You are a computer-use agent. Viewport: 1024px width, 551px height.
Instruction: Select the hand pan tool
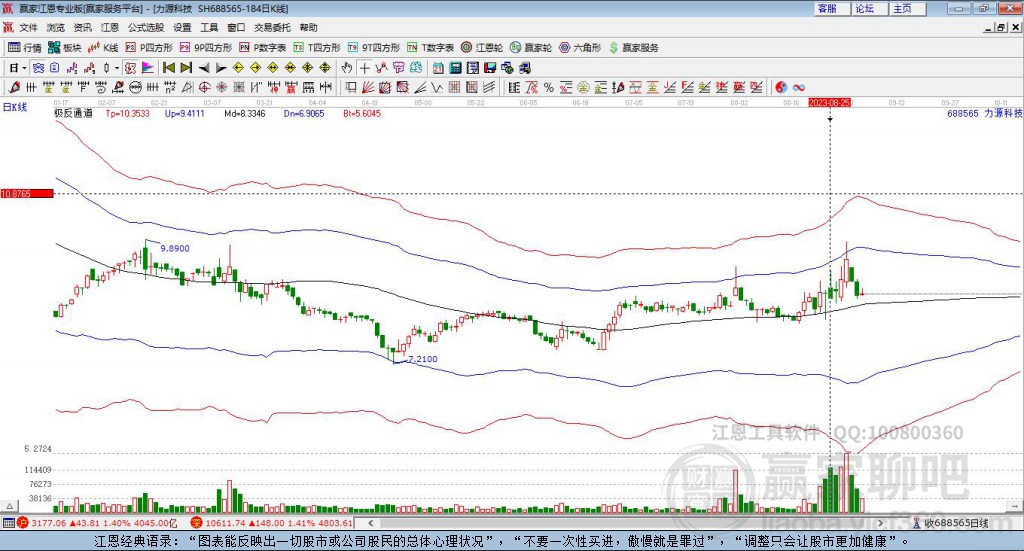[347, 68]
